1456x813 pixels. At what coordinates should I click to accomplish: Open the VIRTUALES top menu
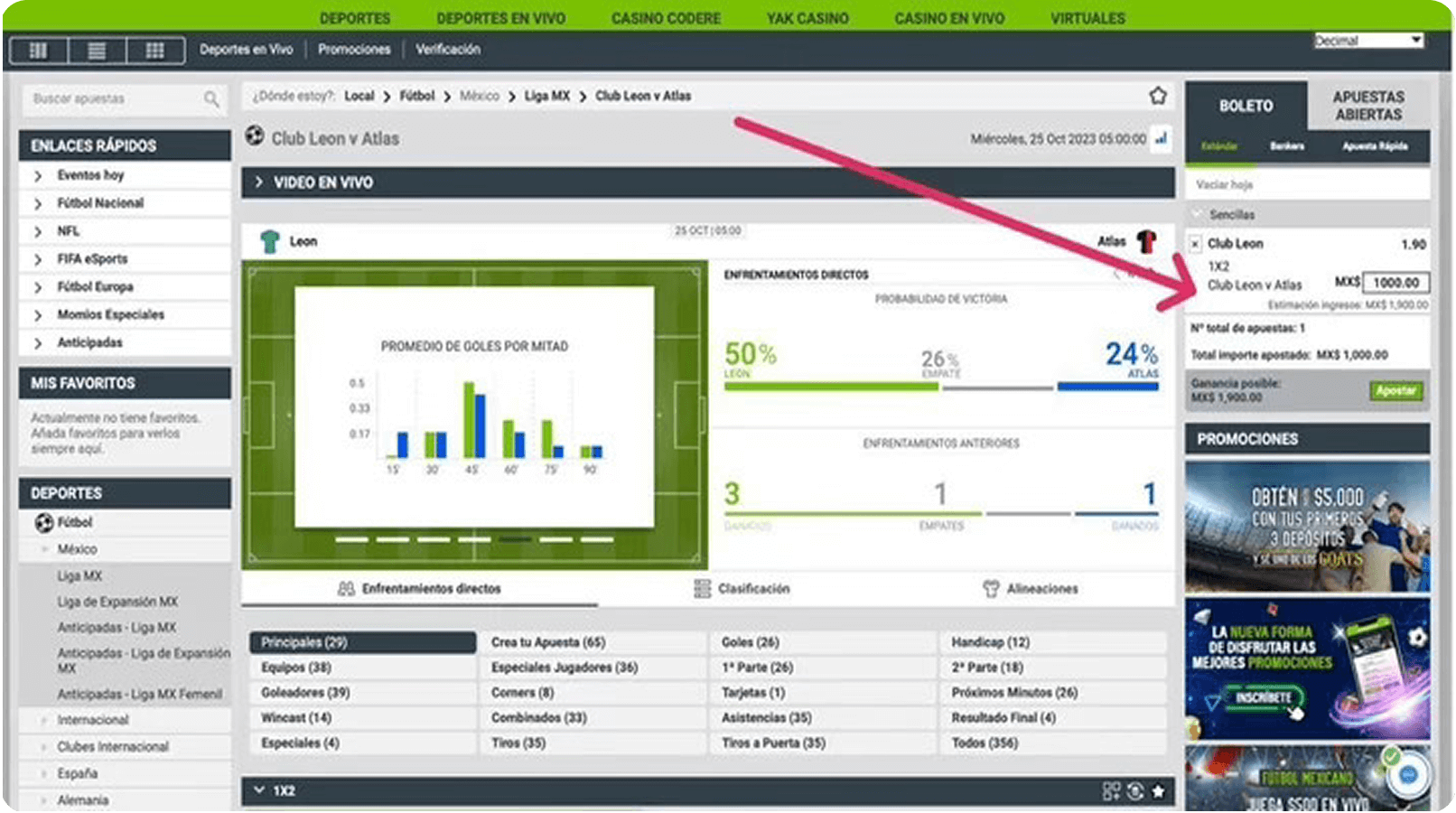click(x=1087, y=18)
